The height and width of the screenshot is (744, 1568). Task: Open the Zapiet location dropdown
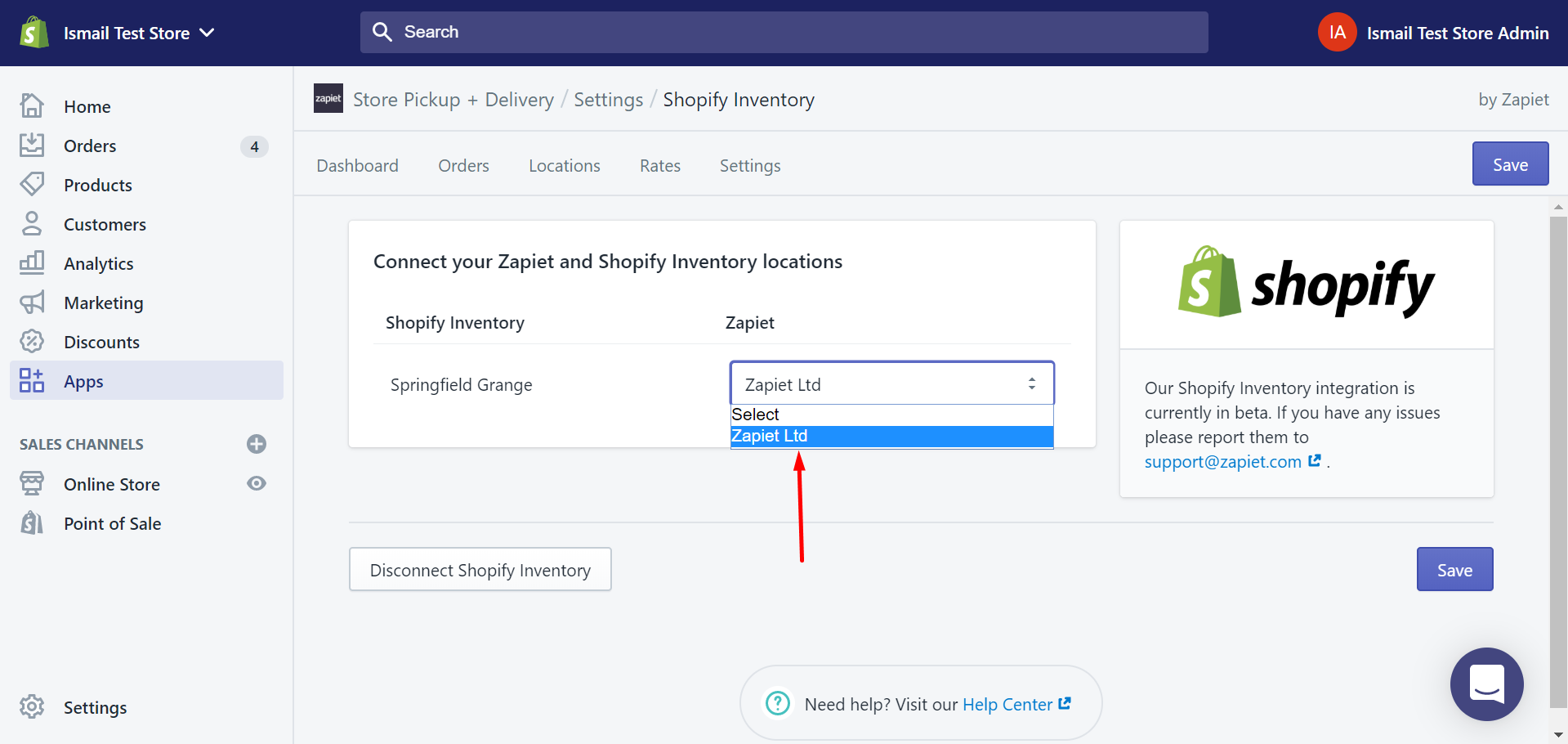(891, 383)
